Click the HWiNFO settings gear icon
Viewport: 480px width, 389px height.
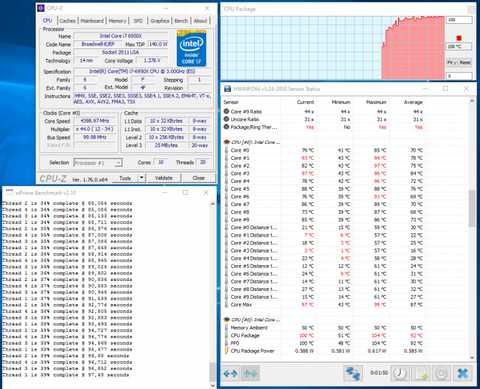coord(441,373)
